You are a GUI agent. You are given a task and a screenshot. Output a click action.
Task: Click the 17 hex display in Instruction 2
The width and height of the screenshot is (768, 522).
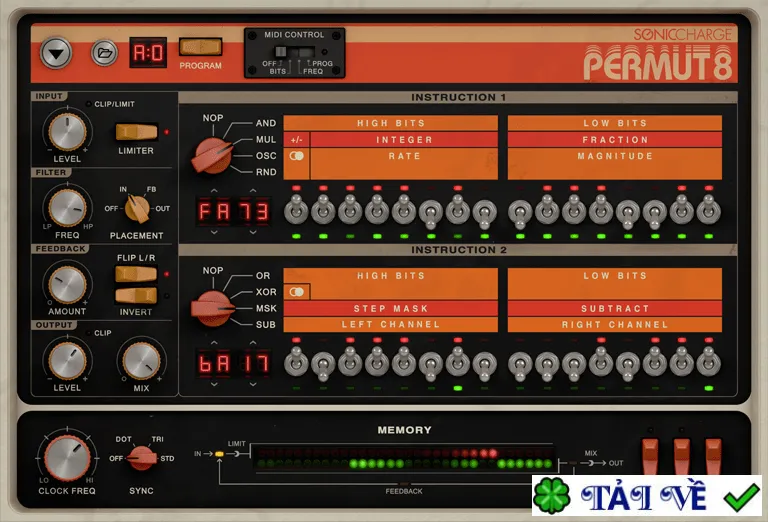253,364
